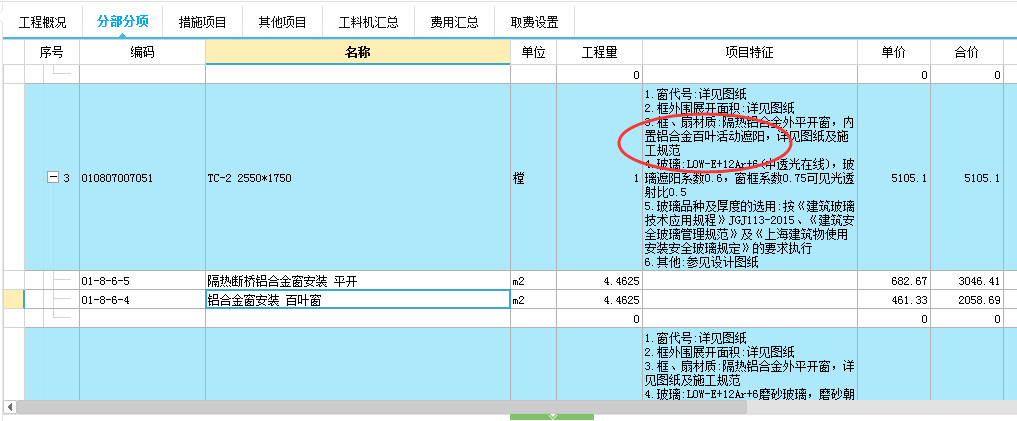Open the 费用汇总 tab
1017x421 pixels.
tap(454, 23)
